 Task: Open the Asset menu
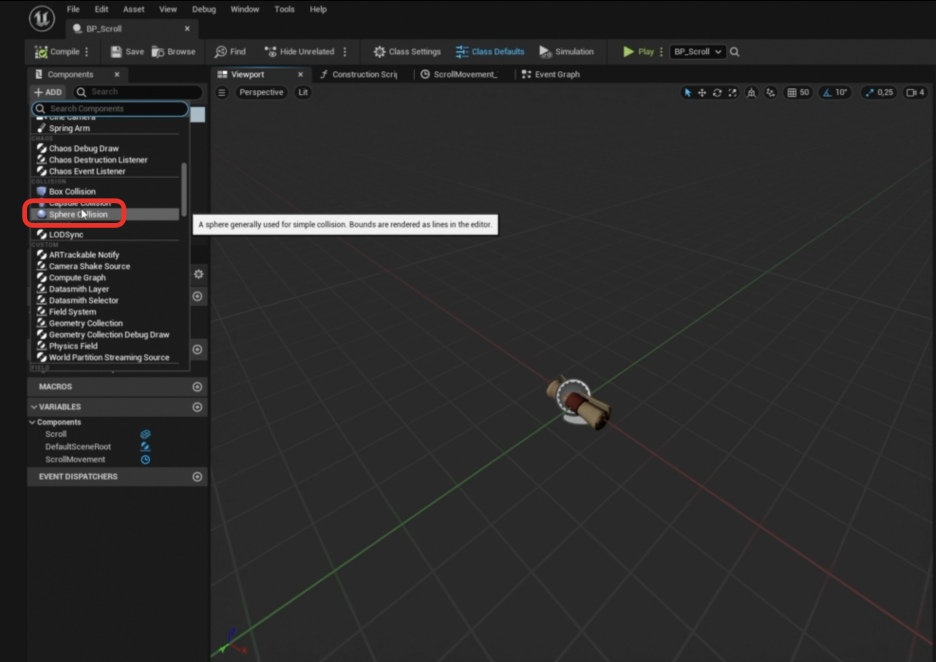[x=134, y=9]
